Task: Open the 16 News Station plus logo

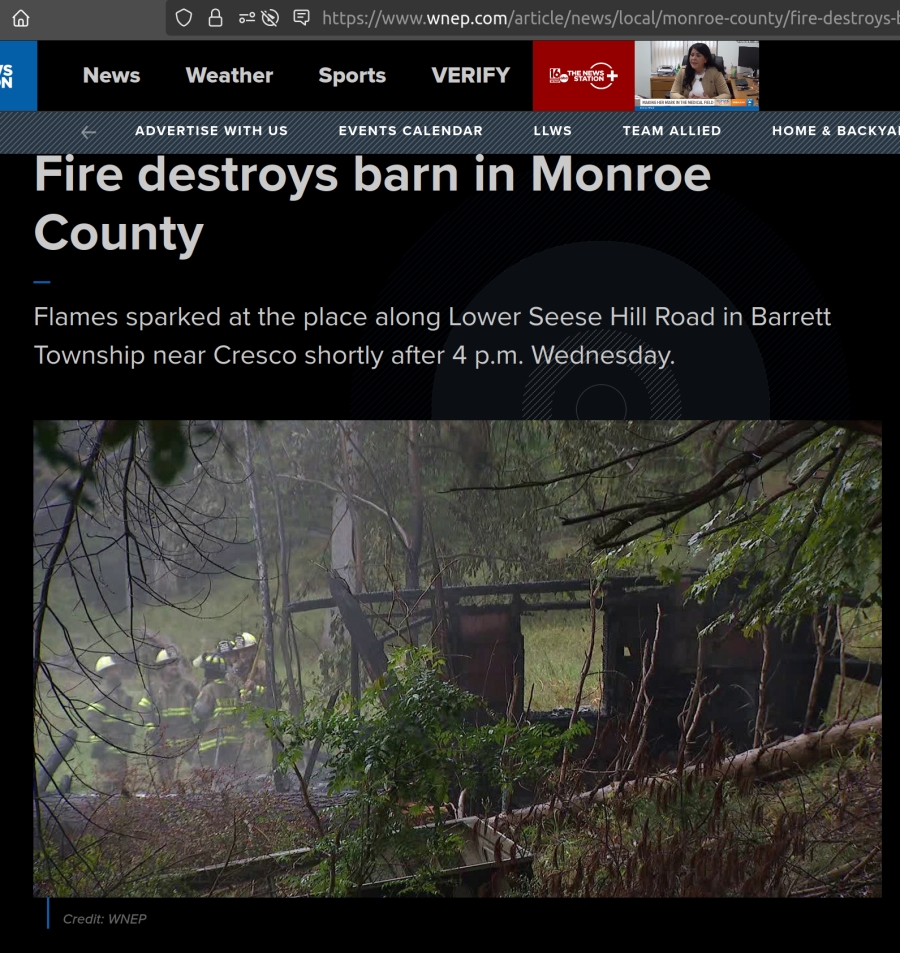Action: [x=583, y=76]
